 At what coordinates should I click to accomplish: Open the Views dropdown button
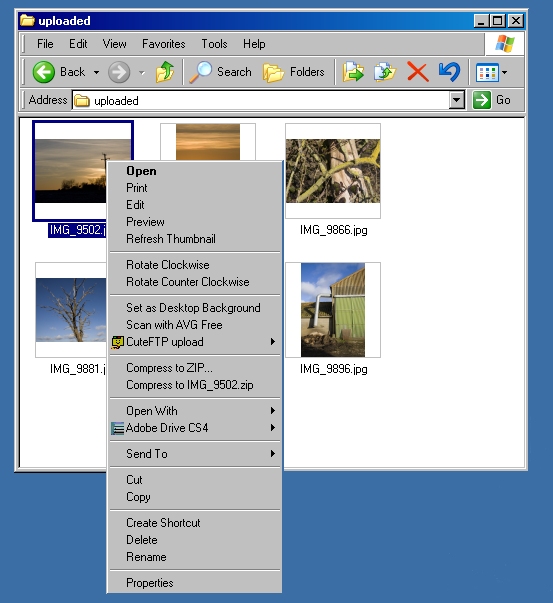click(491, 72)
